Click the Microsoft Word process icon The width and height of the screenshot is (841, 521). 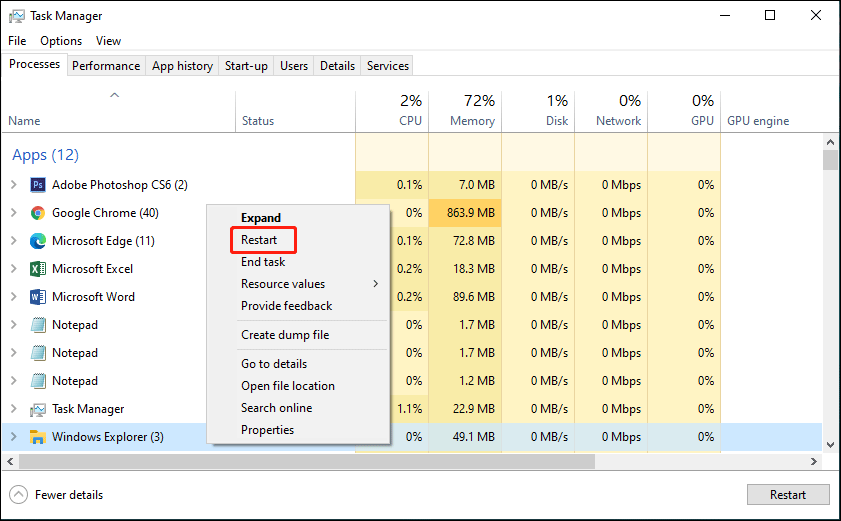point(38,297)
